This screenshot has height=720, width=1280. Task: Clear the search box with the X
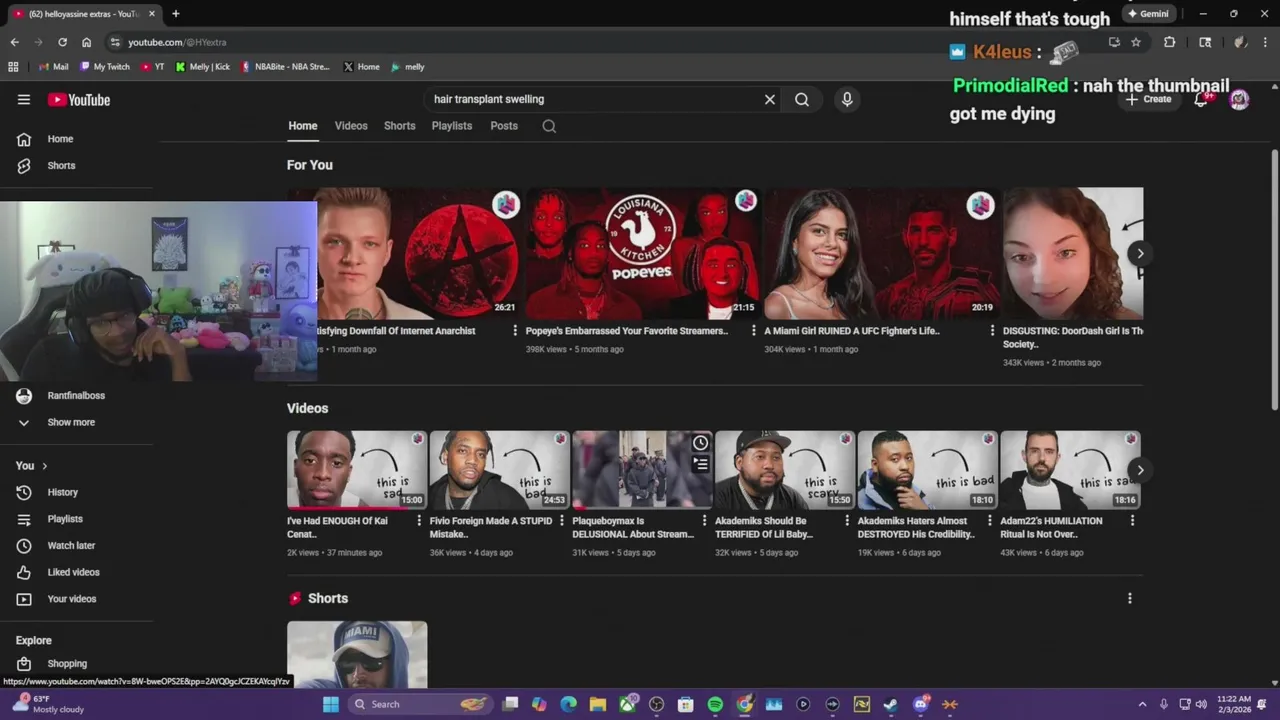point(770,99)
